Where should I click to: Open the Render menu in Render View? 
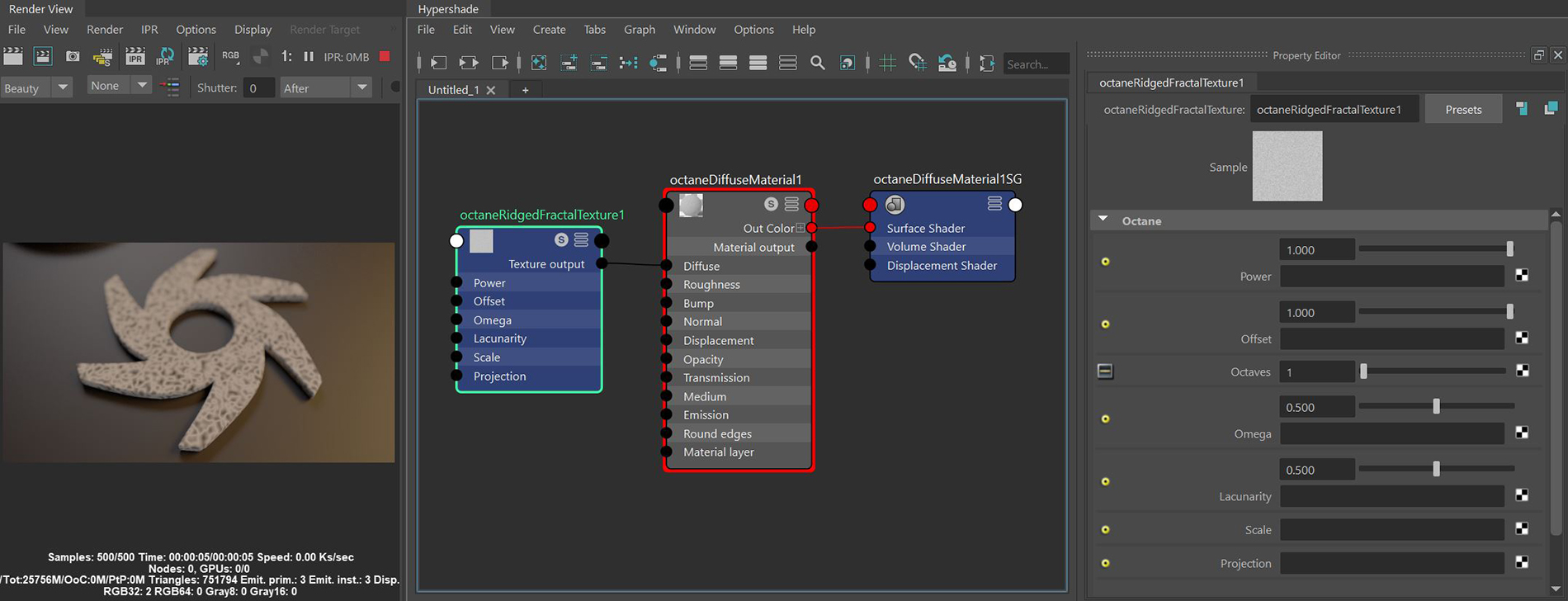[105, 30]
